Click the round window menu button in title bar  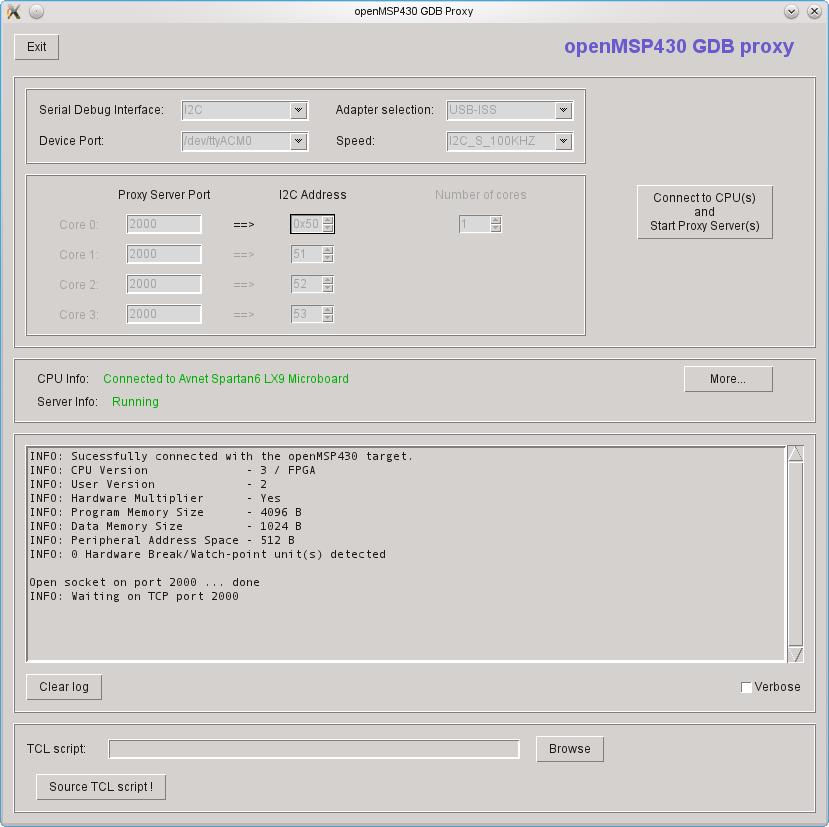[x=36, y=11]
